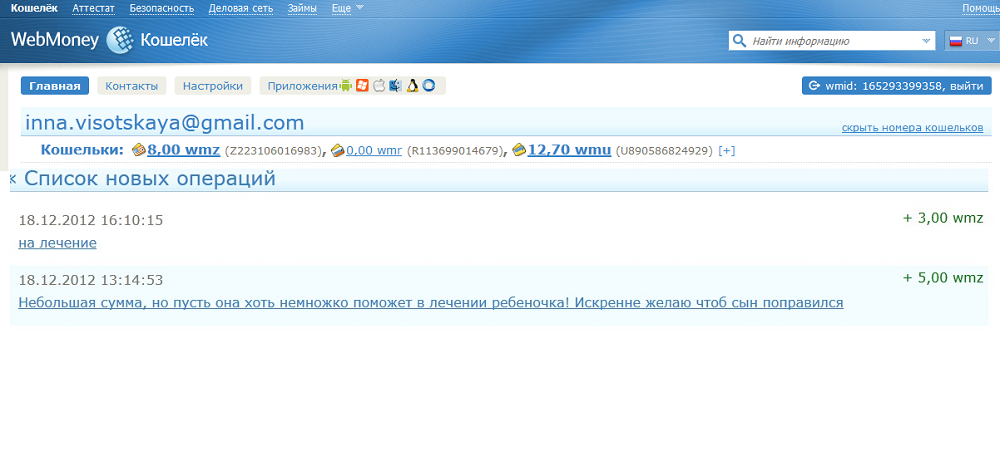The image size is (1000, 466).
Task: Click the '+ 5,00 wmz' amount
Action: tap(943, 277)
